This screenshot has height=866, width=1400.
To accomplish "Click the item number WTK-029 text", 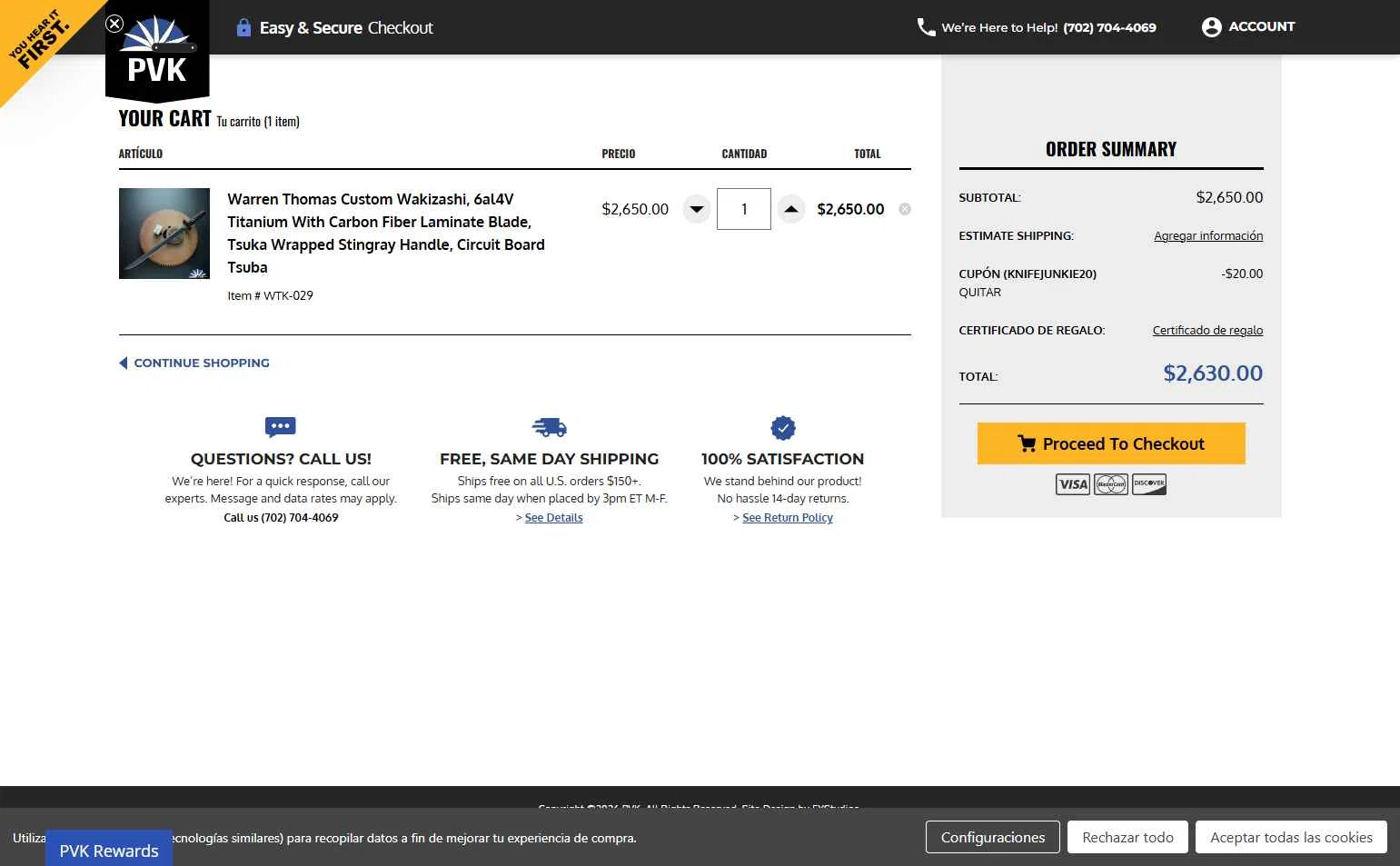I will (x=270, y=295).
